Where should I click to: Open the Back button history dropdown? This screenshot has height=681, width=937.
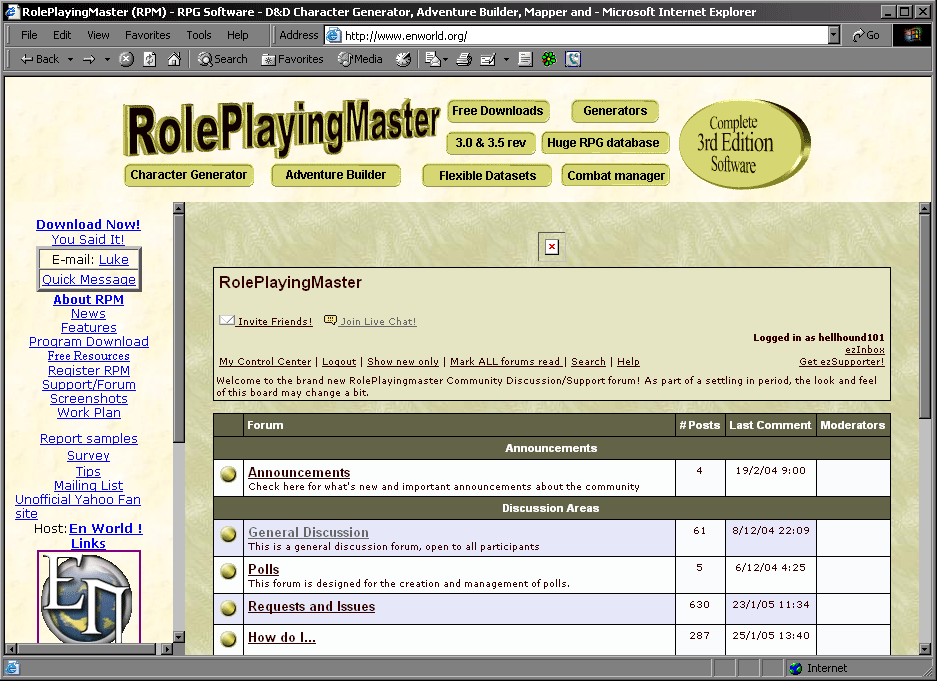tap(70, 59)
